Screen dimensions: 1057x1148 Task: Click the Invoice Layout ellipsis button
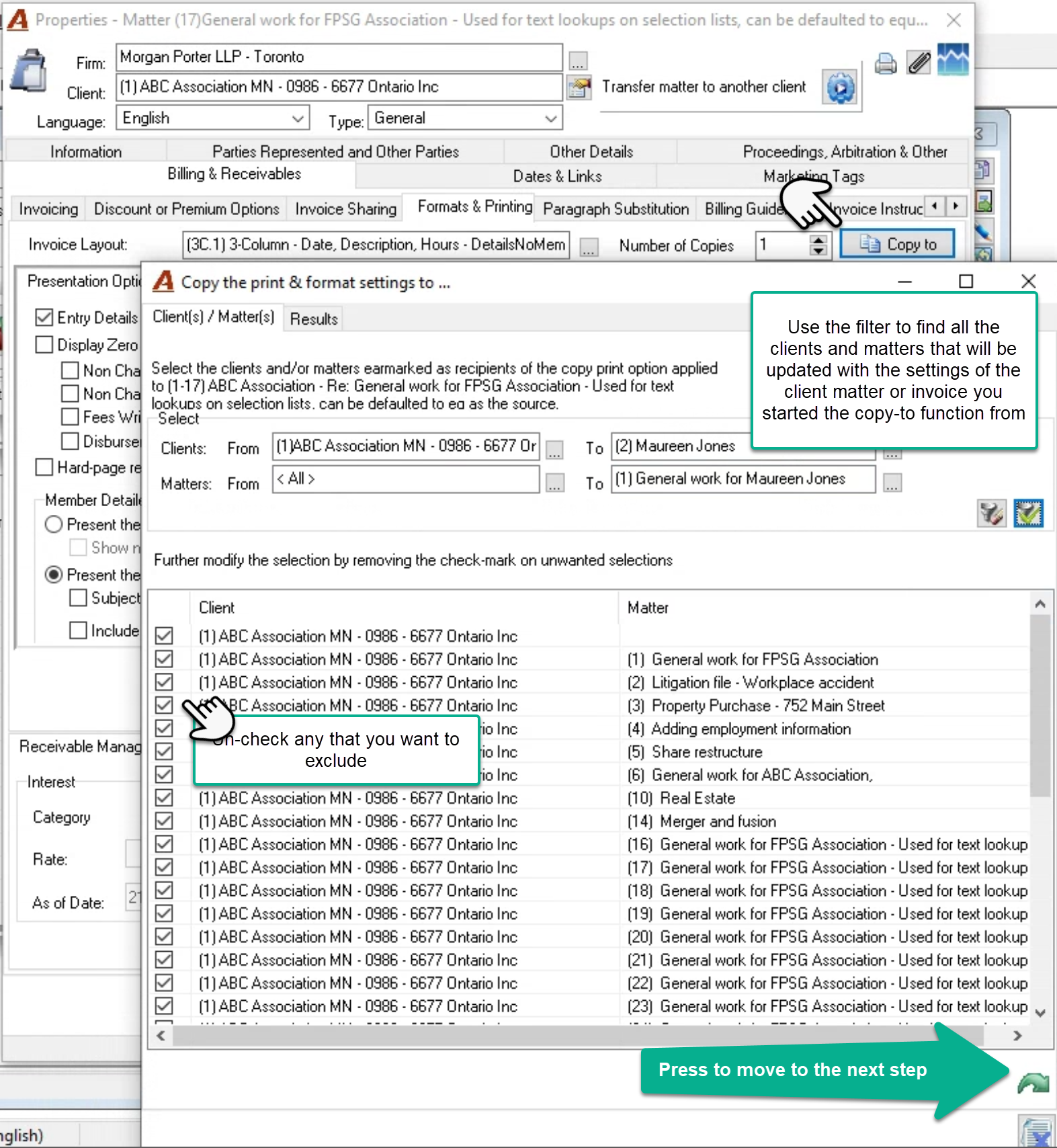pos(589,247)
